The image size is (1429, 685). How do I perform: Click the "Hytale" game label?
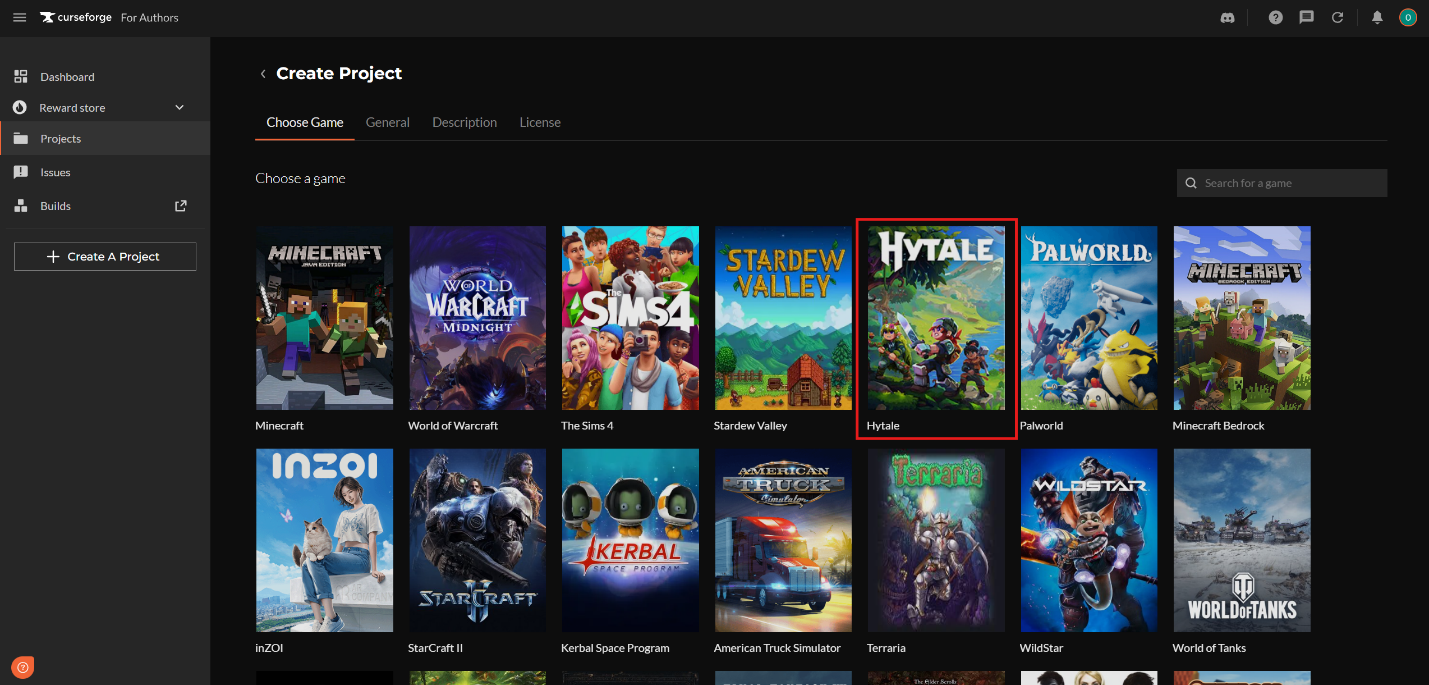coord(883,426)
